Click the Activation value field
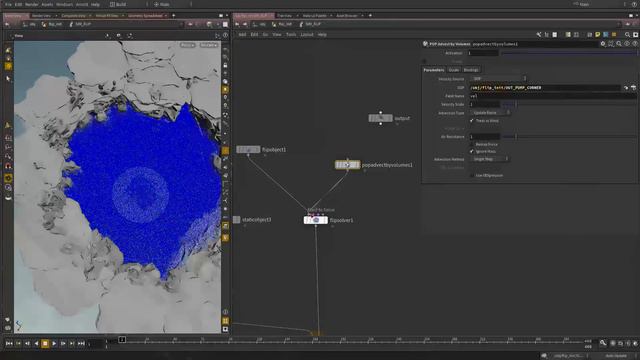This screenshot has height=360, width=640. (x=483, y=53)
